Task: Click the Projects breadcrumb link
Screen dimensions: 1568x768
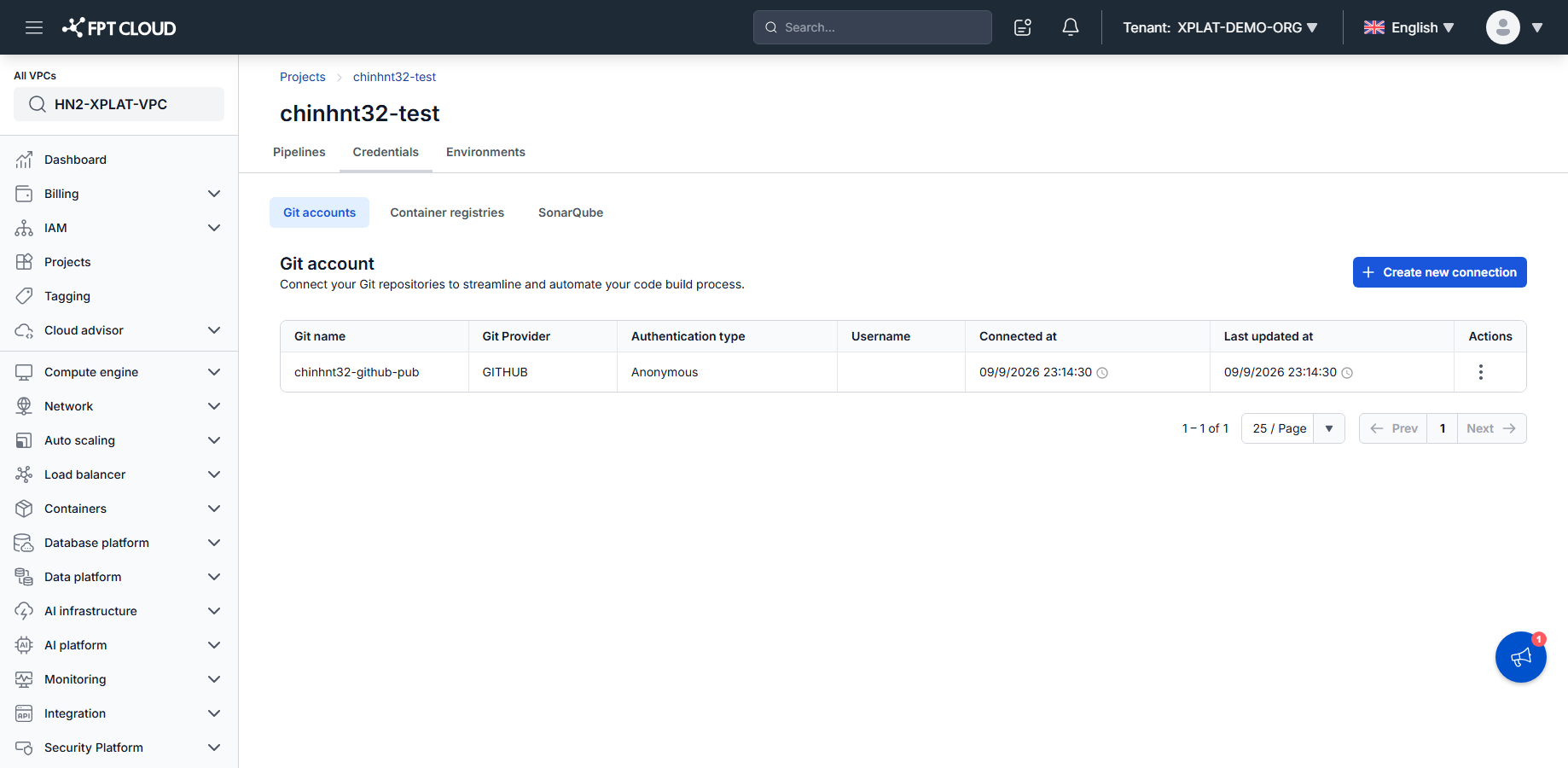Action: 303,77
